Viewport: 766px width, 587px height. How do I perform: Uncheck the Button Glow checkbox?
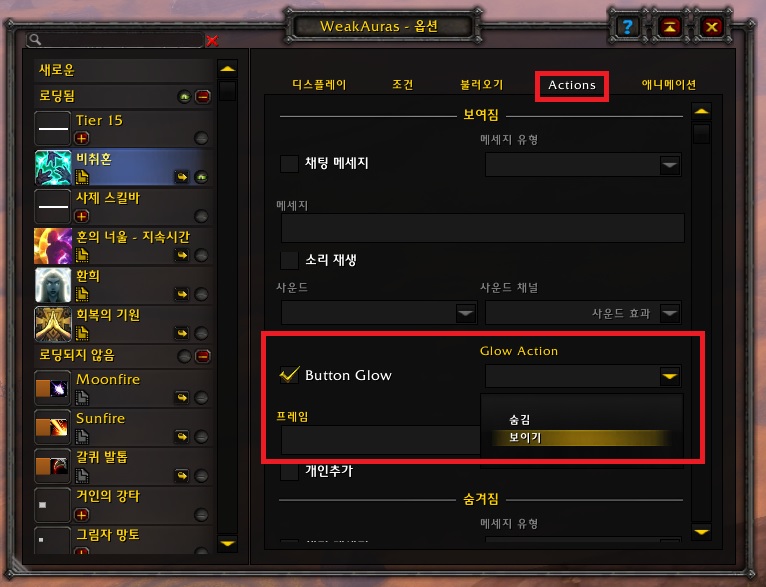pyautogui.click(x=289, y=375)
